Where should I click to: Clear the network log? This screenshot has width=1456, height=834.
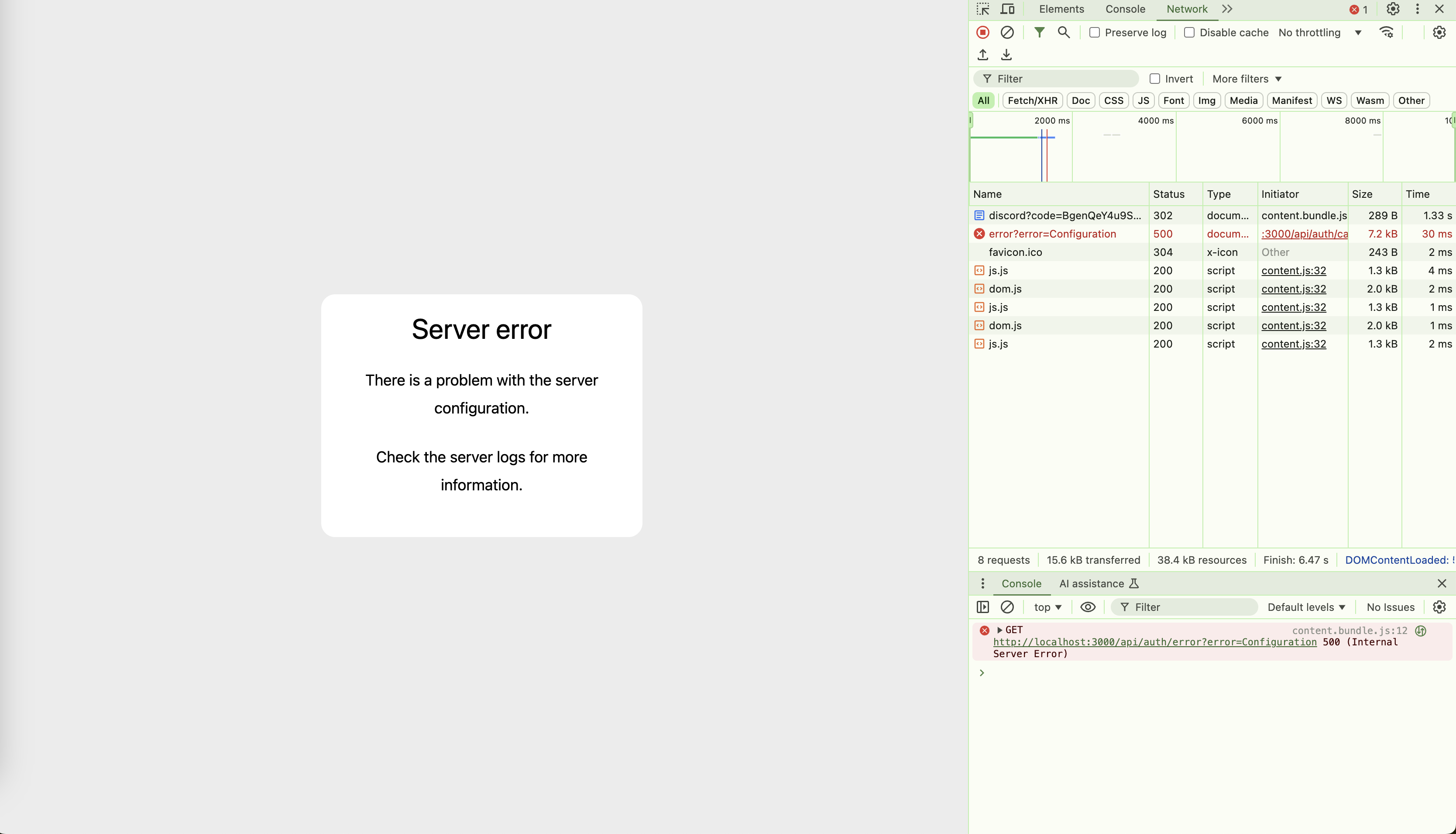(1006, 33)
